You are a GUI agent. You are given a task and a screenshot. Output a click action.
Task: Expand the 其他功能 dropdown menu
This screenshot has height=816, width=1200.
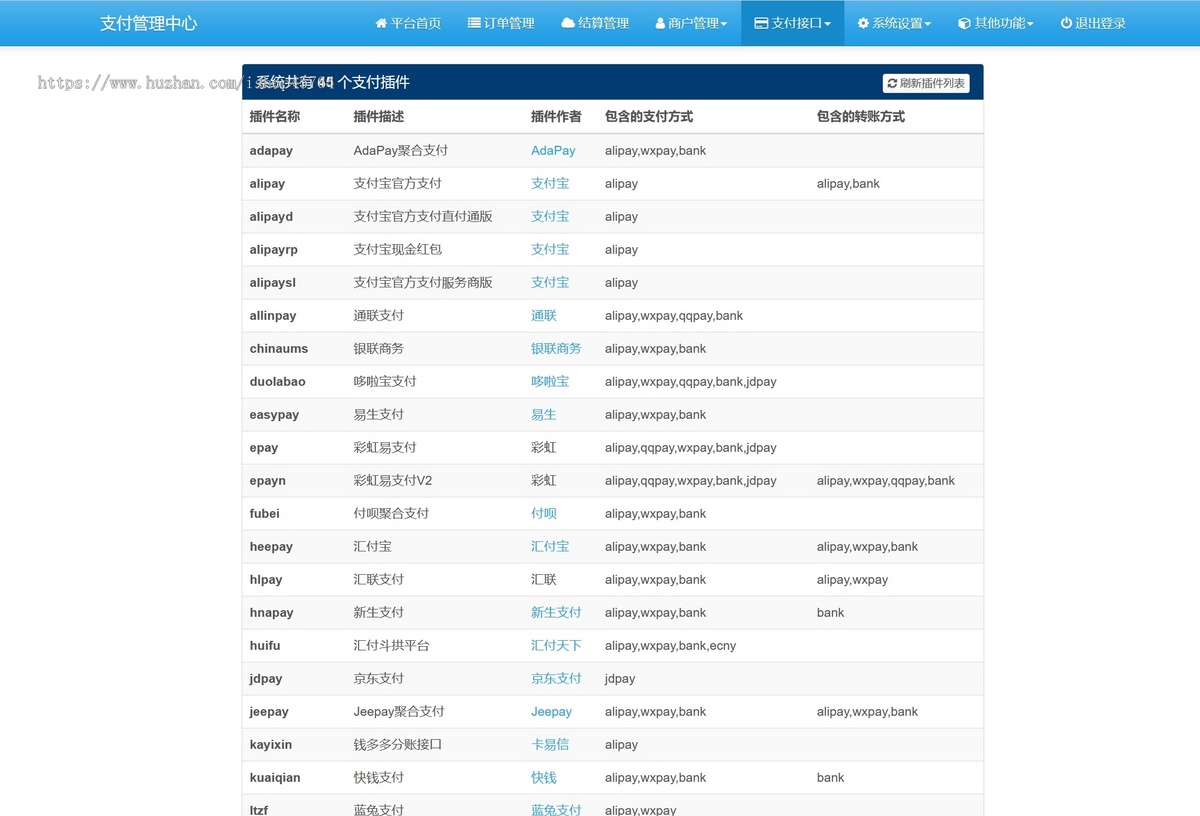pyautogui.click(x=996, y=23)
